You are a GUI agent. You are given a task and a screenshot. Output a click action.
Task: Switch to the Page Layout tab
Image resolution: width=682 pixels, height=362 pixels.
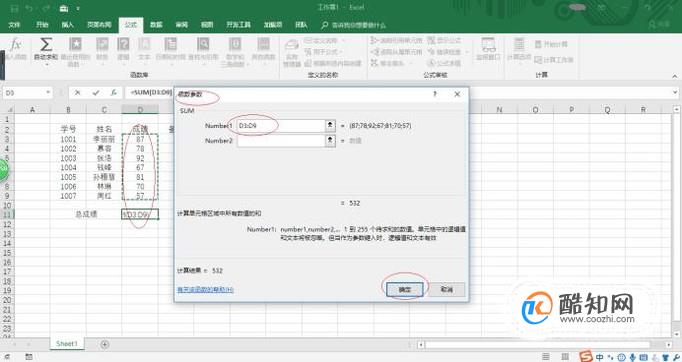pos(99,25)
